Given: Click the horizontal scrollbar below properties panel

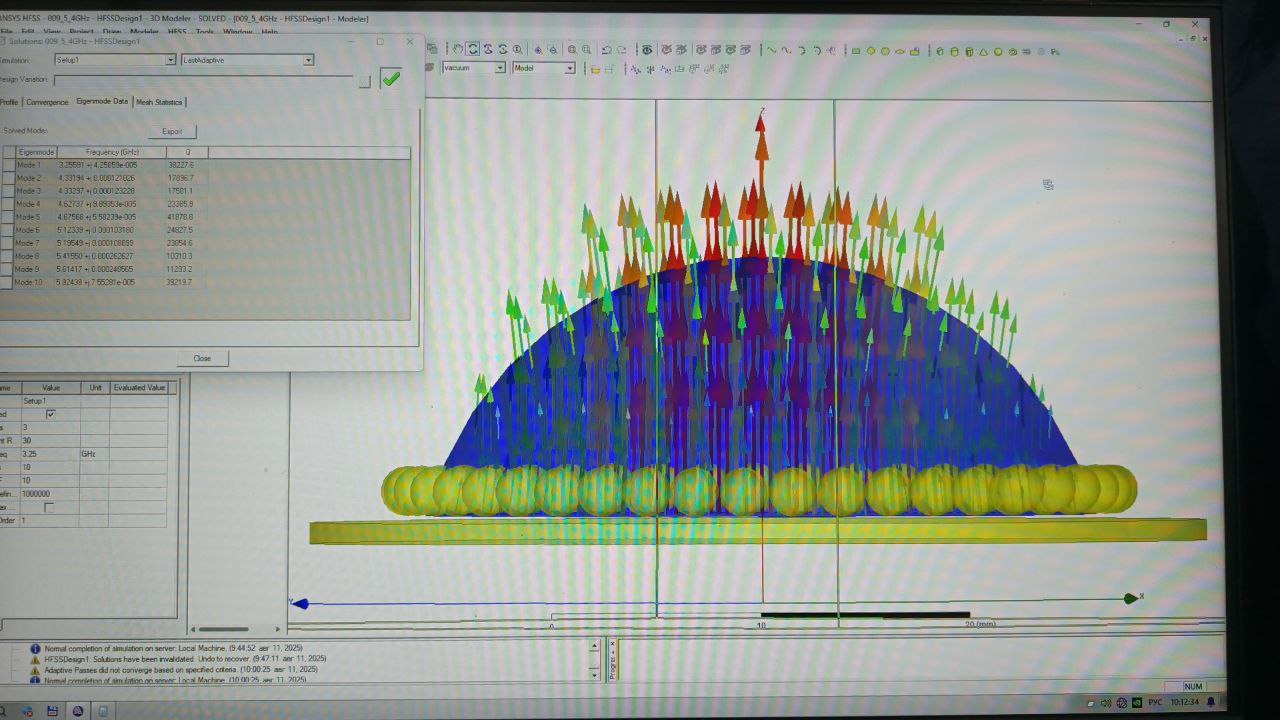Looking at the screenshot, I should tap(220, 629).
